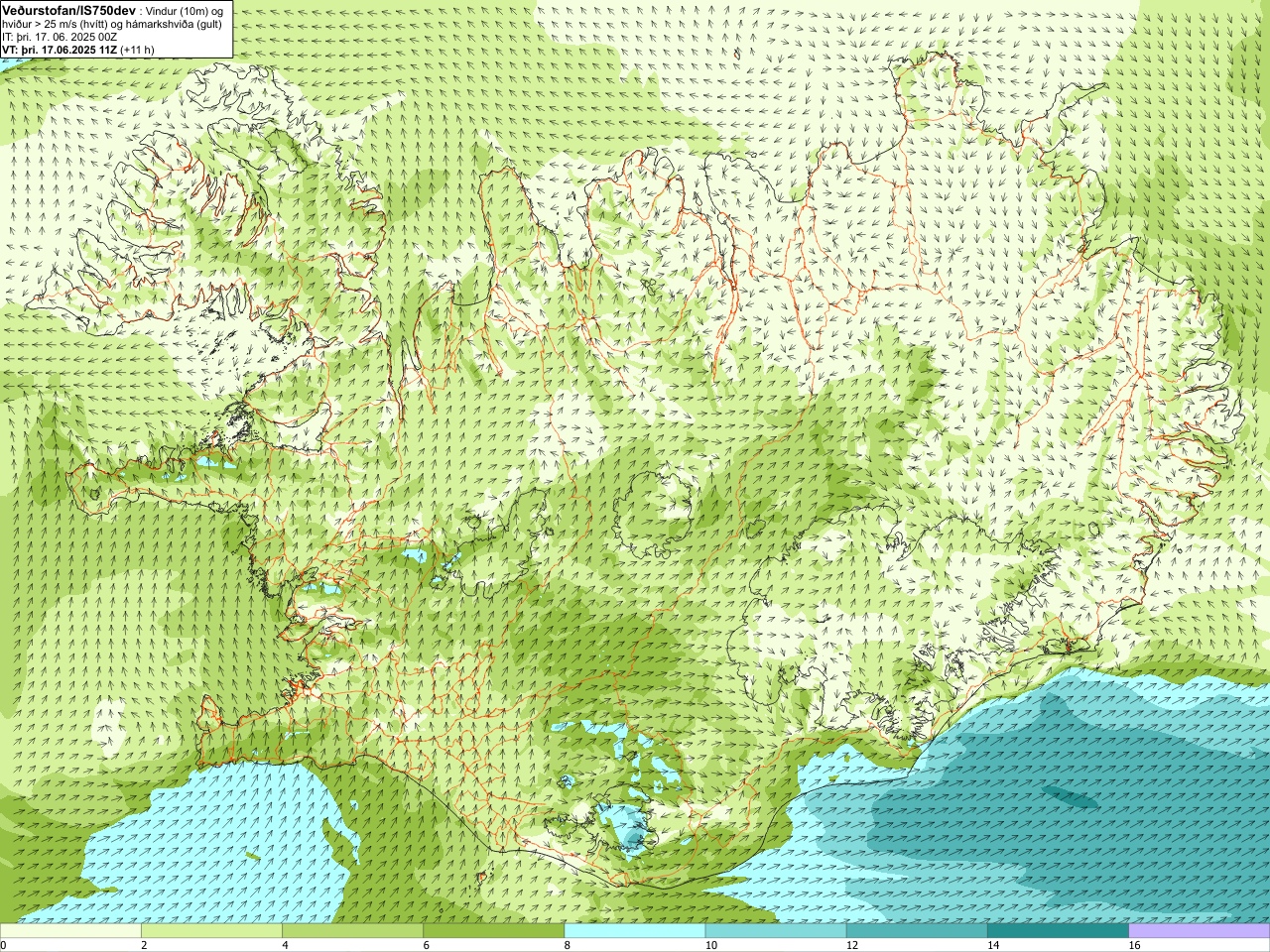Click the light cyan 8–10 m/s scale segment
The image size is (1270, 952).
tap(635, 931)
